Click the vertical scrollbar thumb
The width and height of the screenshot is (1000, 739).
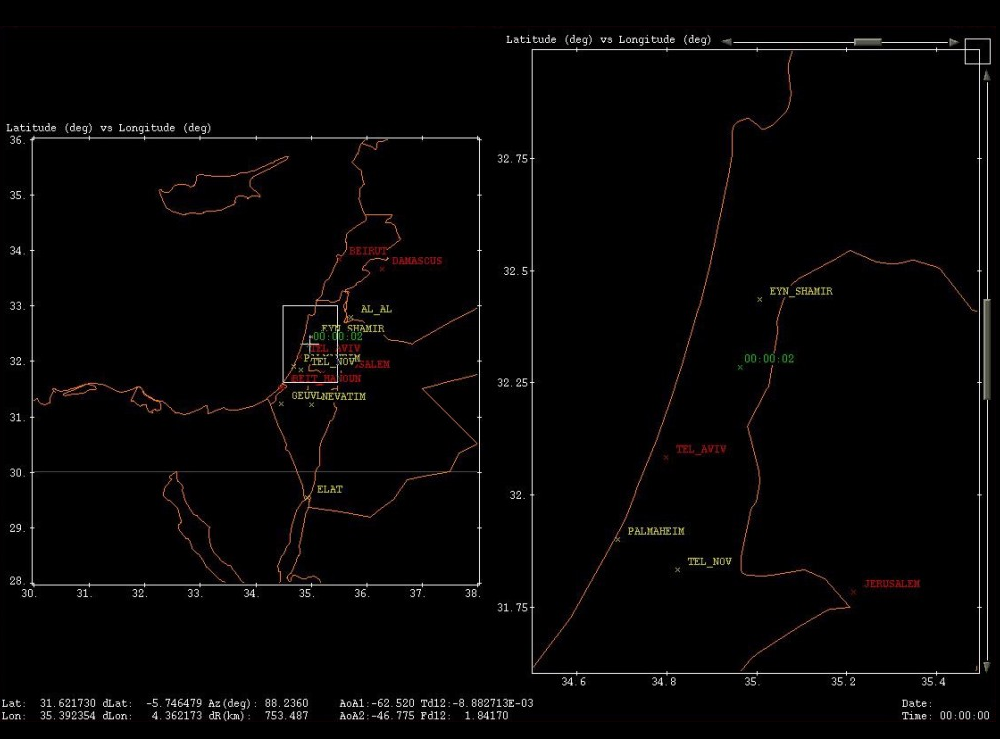(987, 349)
